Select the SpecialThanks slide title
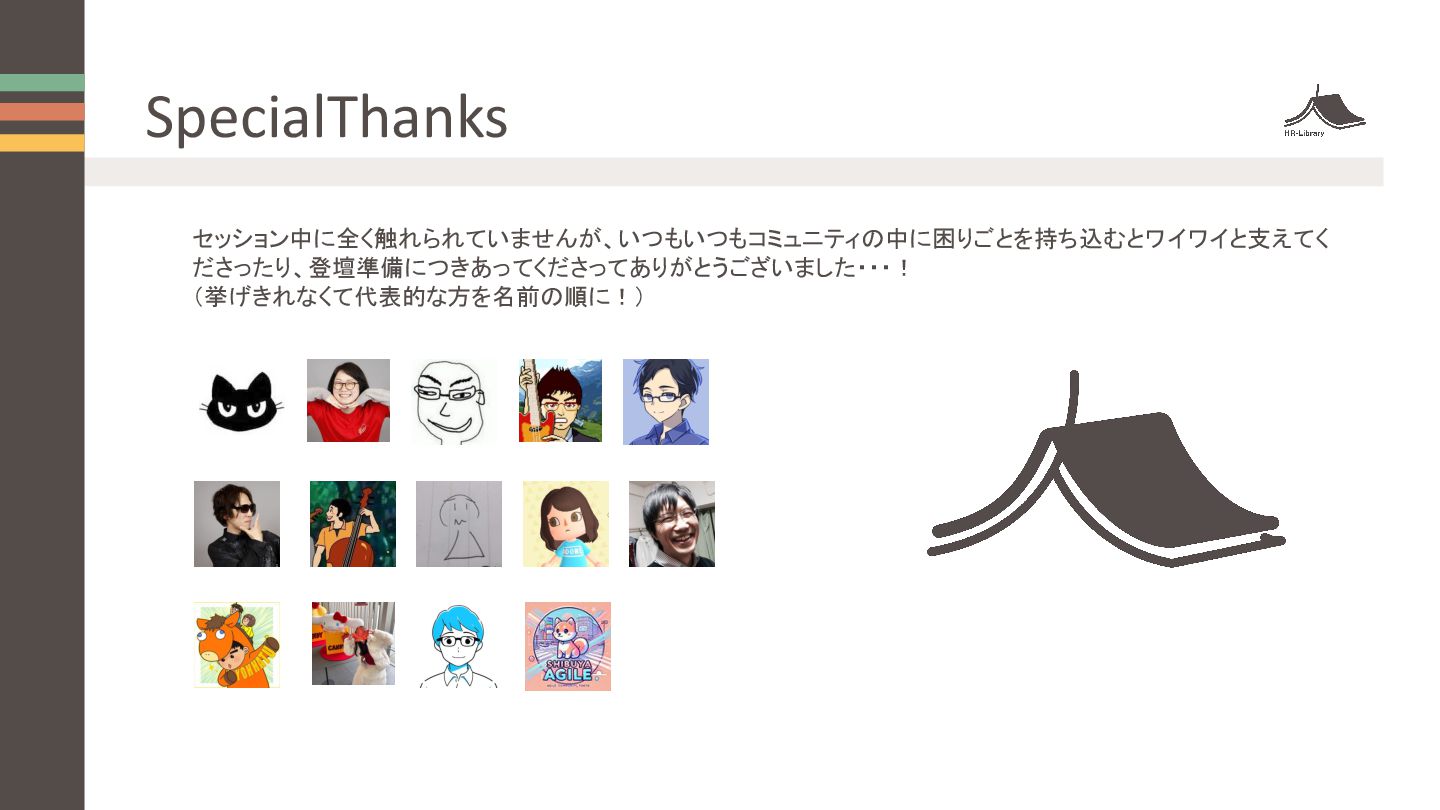 pyautogui.click(x=327, y=117)
